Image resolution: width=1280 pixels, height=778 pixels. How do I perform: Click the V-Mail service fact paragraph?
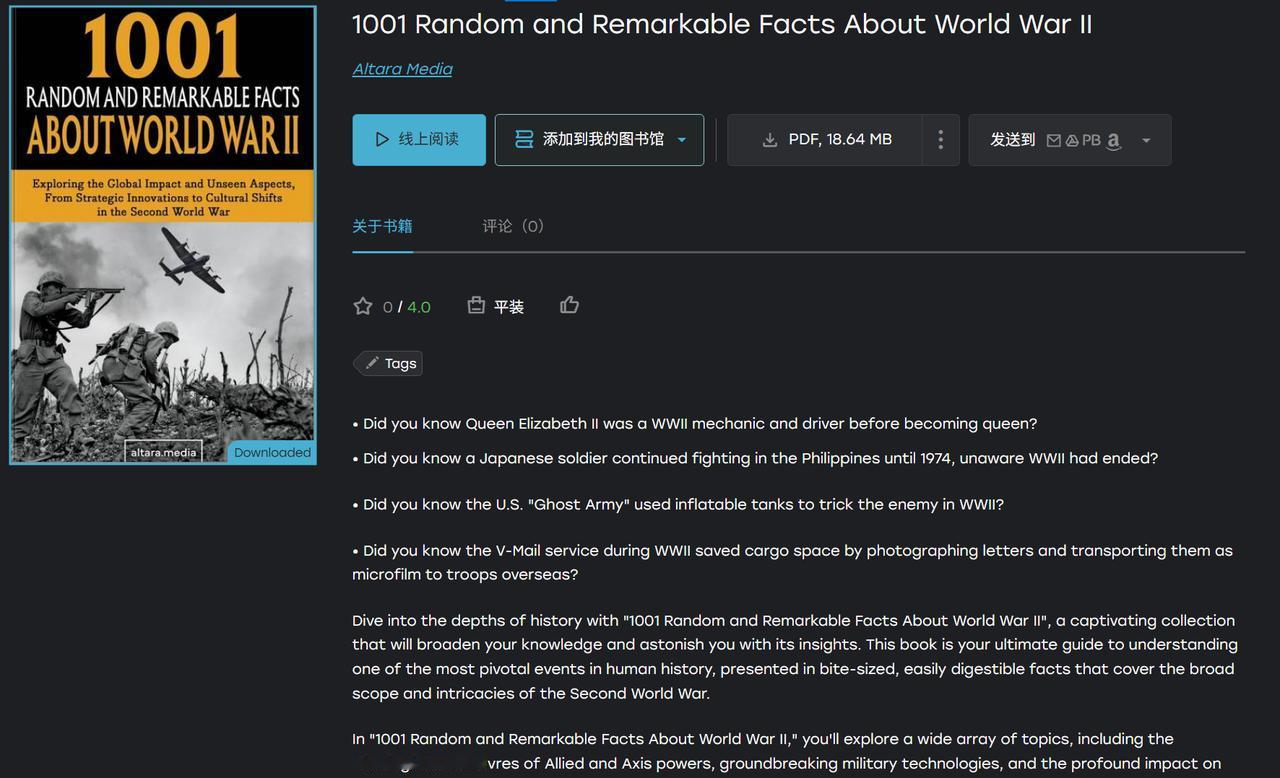click(793, 563)
